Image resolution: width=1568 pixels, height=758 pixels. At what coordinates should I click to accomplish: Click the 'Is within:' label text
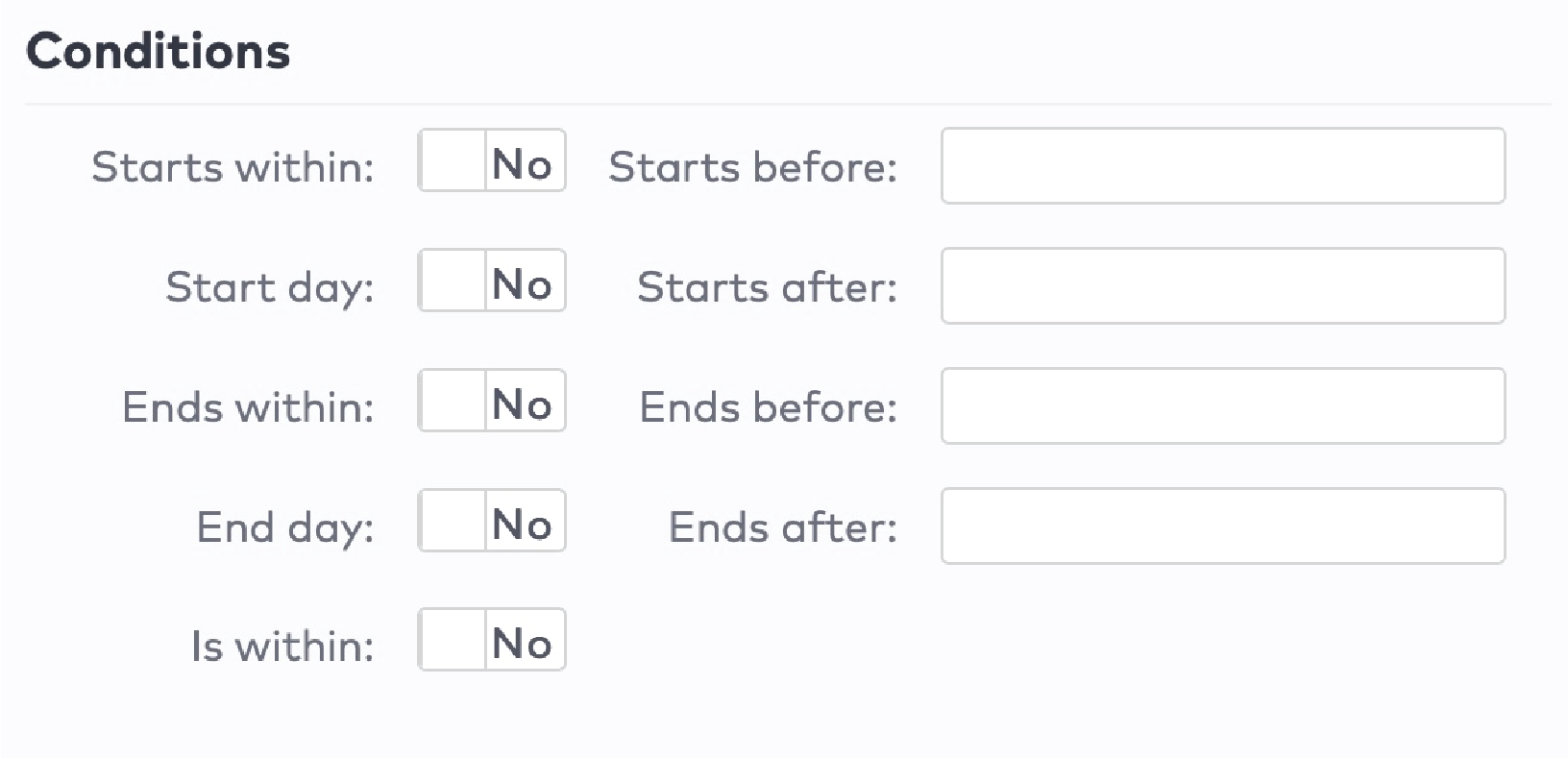click(282, 647)
